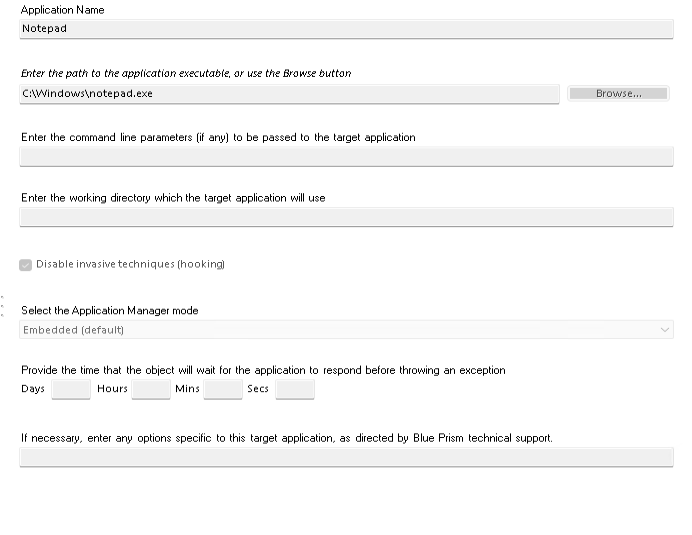Click the Mins label text

[x=187, y=389]
